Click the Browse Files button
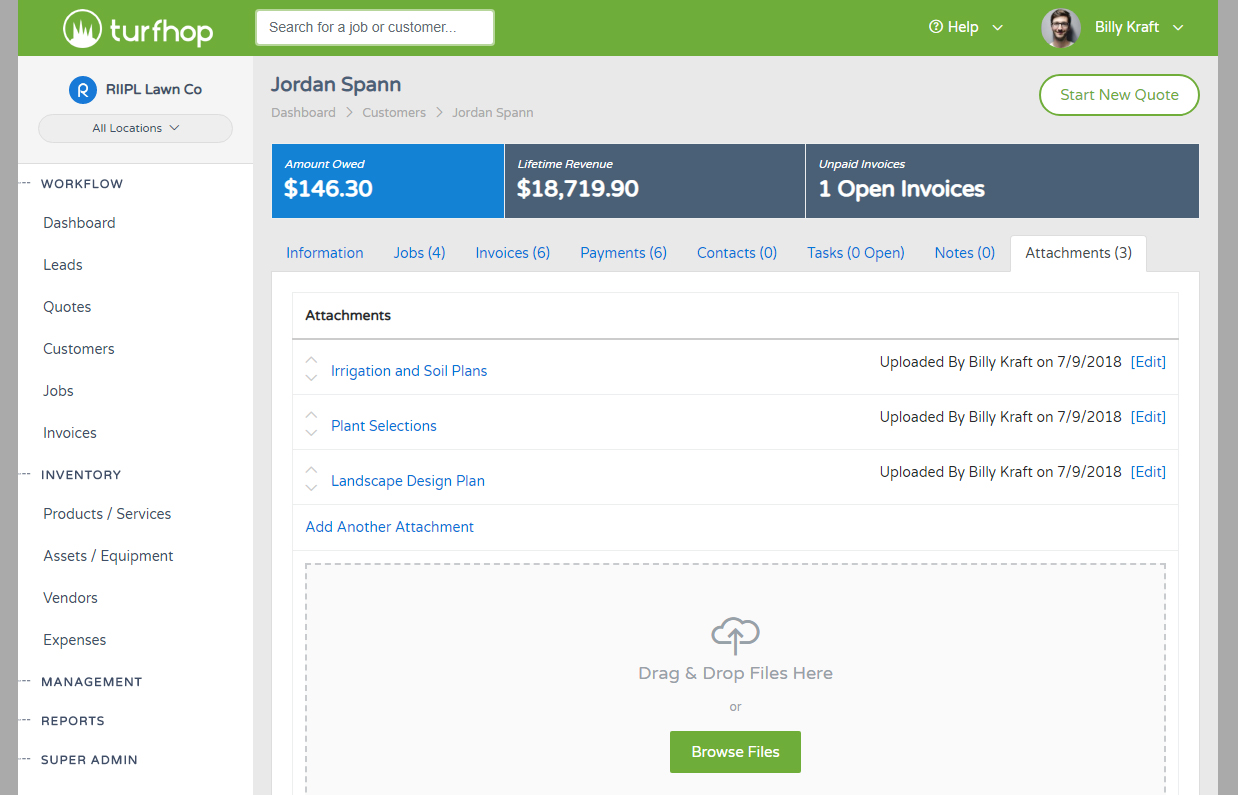 click(735, 752)
